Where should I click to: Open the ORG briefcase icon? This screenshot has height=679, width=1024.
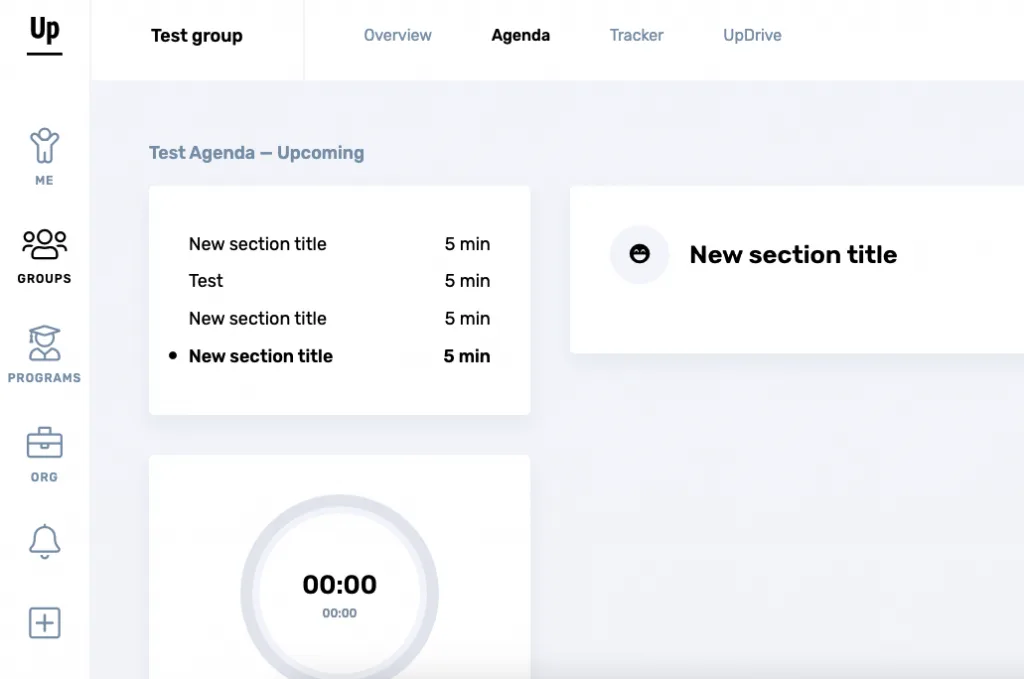point(44,453)
